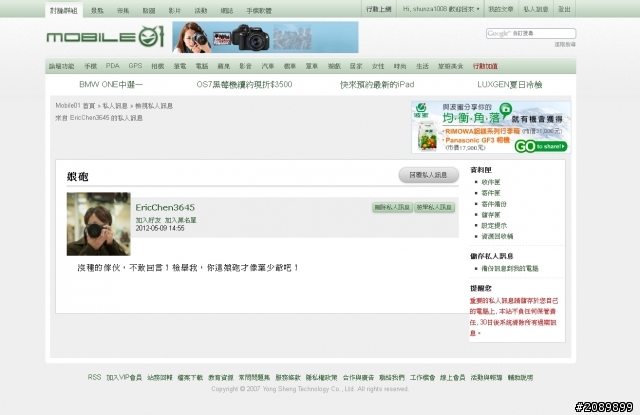The image size is (640, 415).
Task: Go to the 單車 forum category
Action: 312,66
